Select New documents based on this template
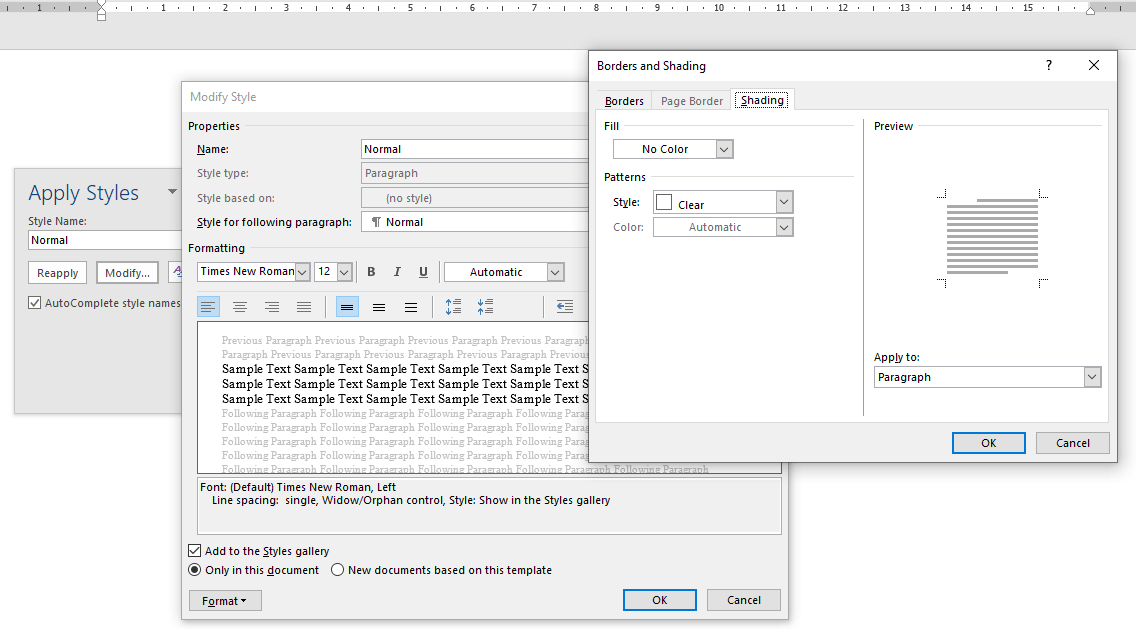 click(x=337, y=570)
